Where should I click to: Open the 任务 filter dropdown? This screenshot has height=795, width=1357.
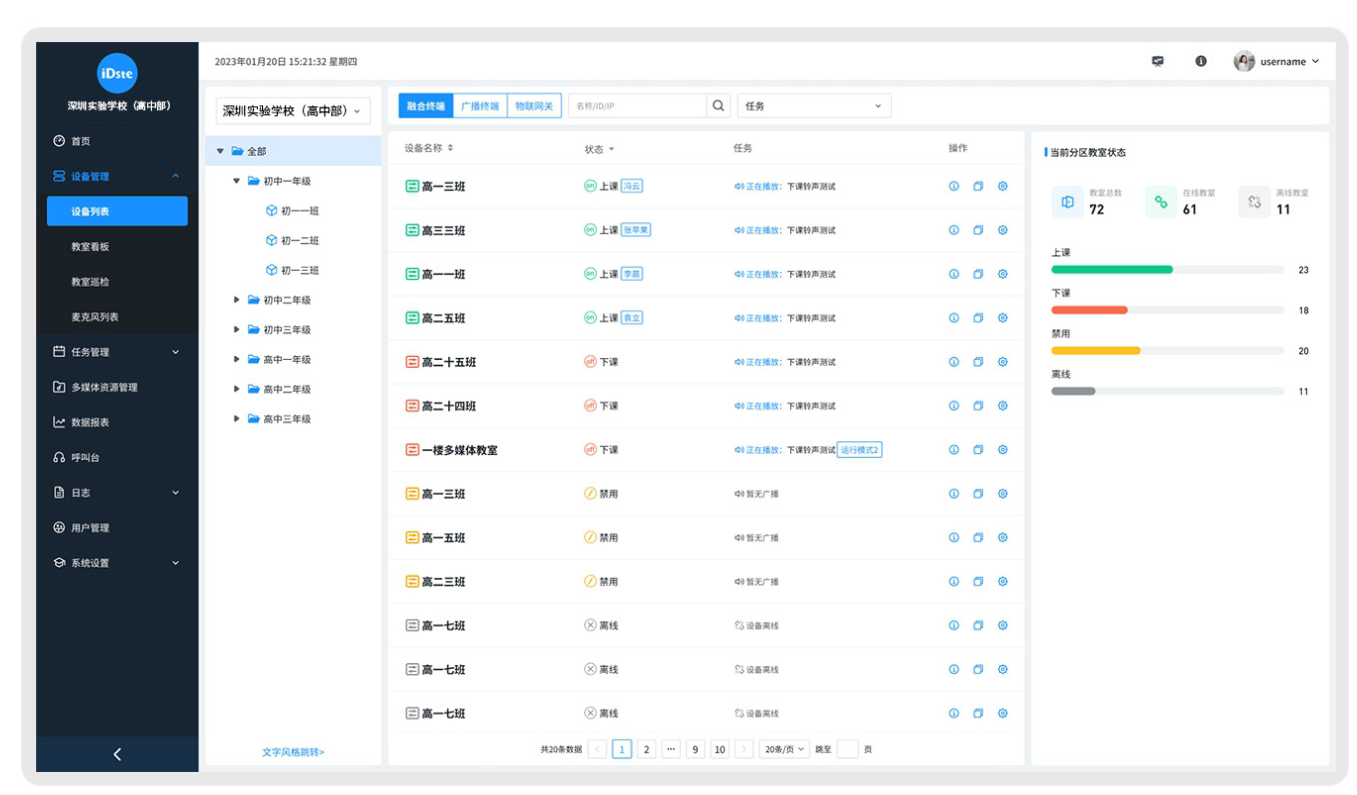(x=814, y=106)
